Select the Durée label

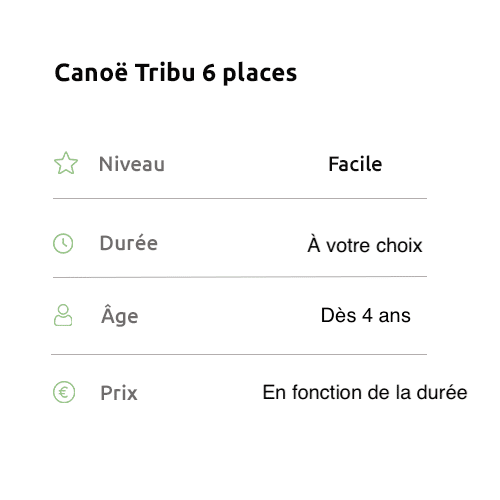click(129, 243)
